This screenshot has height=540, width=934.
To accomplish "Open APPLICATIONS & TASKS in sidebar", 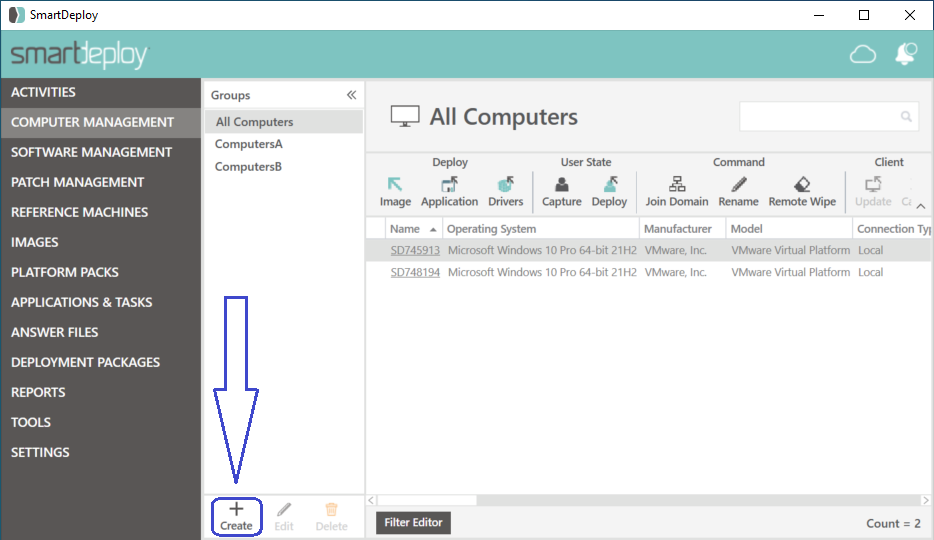I will [101, 302].
